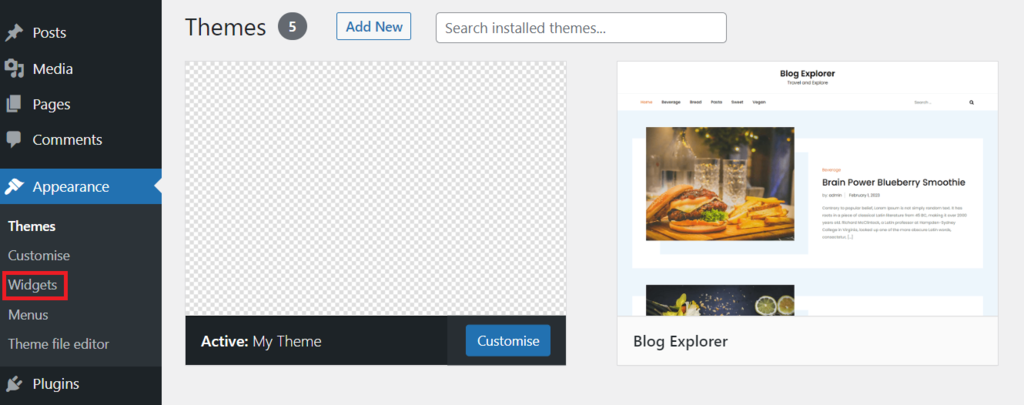Click the blue Customise button
Viewport: 1024px width, 405px height.
coord(508,341)
